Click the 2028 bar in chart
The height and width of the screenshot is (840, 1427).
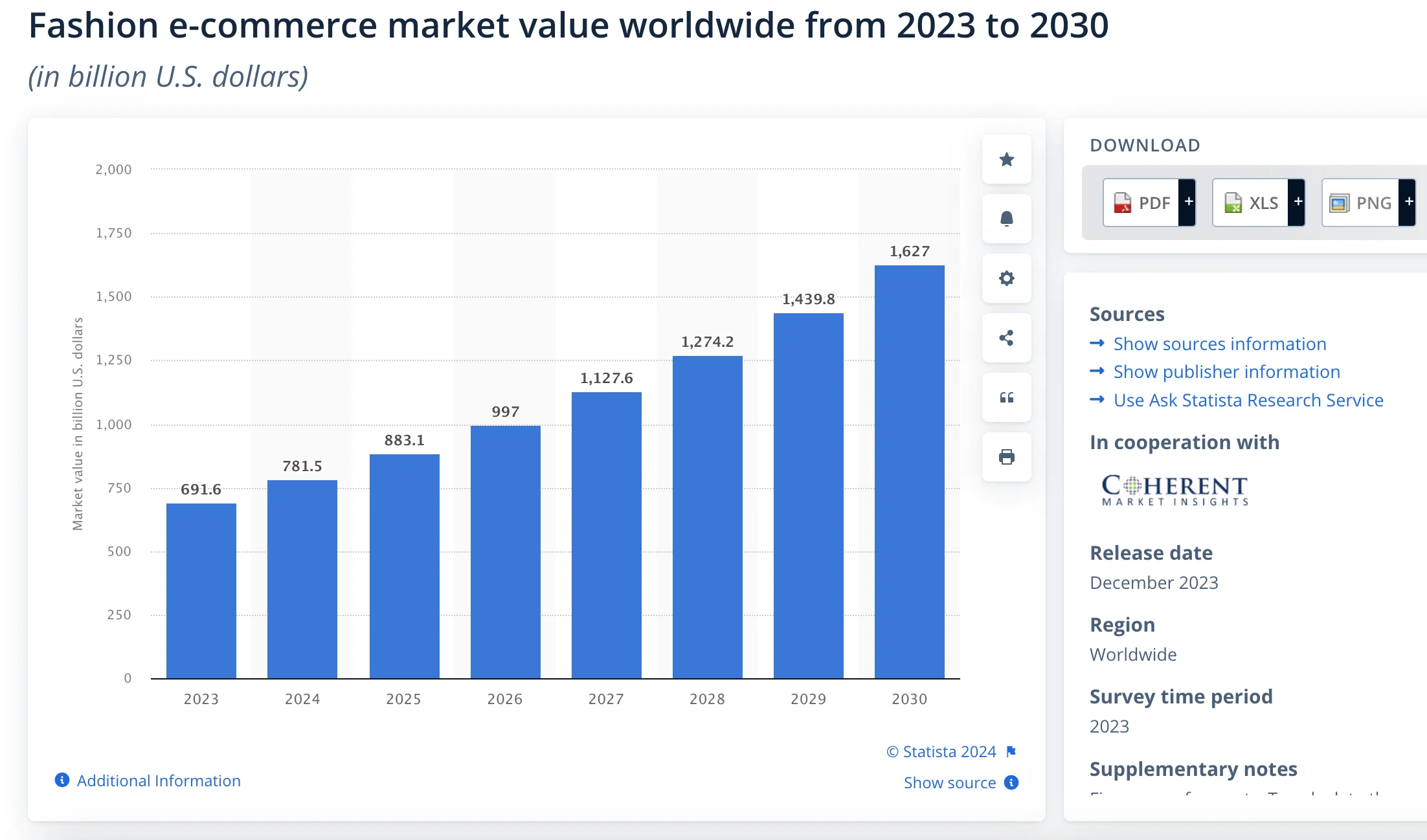708,517
